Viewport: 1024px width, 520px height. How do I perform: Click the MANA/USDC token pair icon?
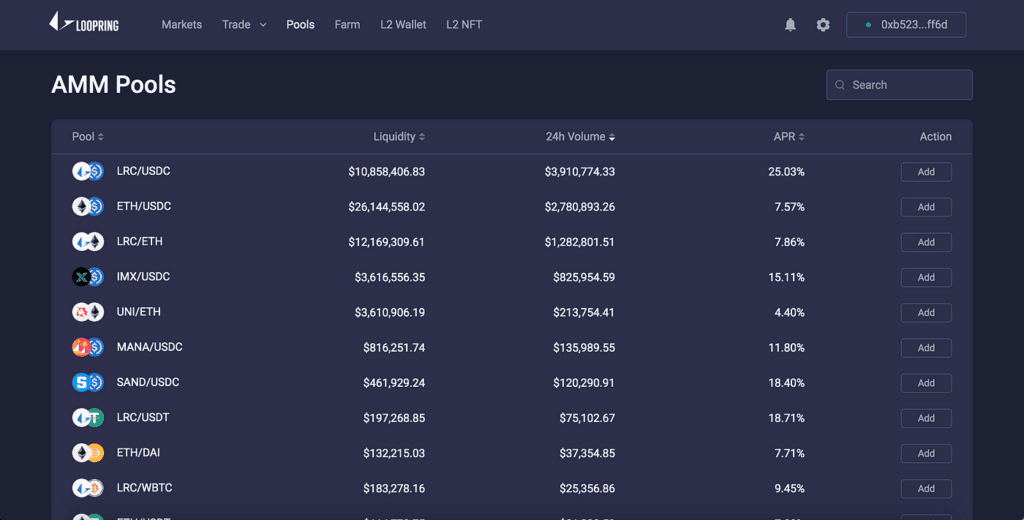tap(88, 347)
